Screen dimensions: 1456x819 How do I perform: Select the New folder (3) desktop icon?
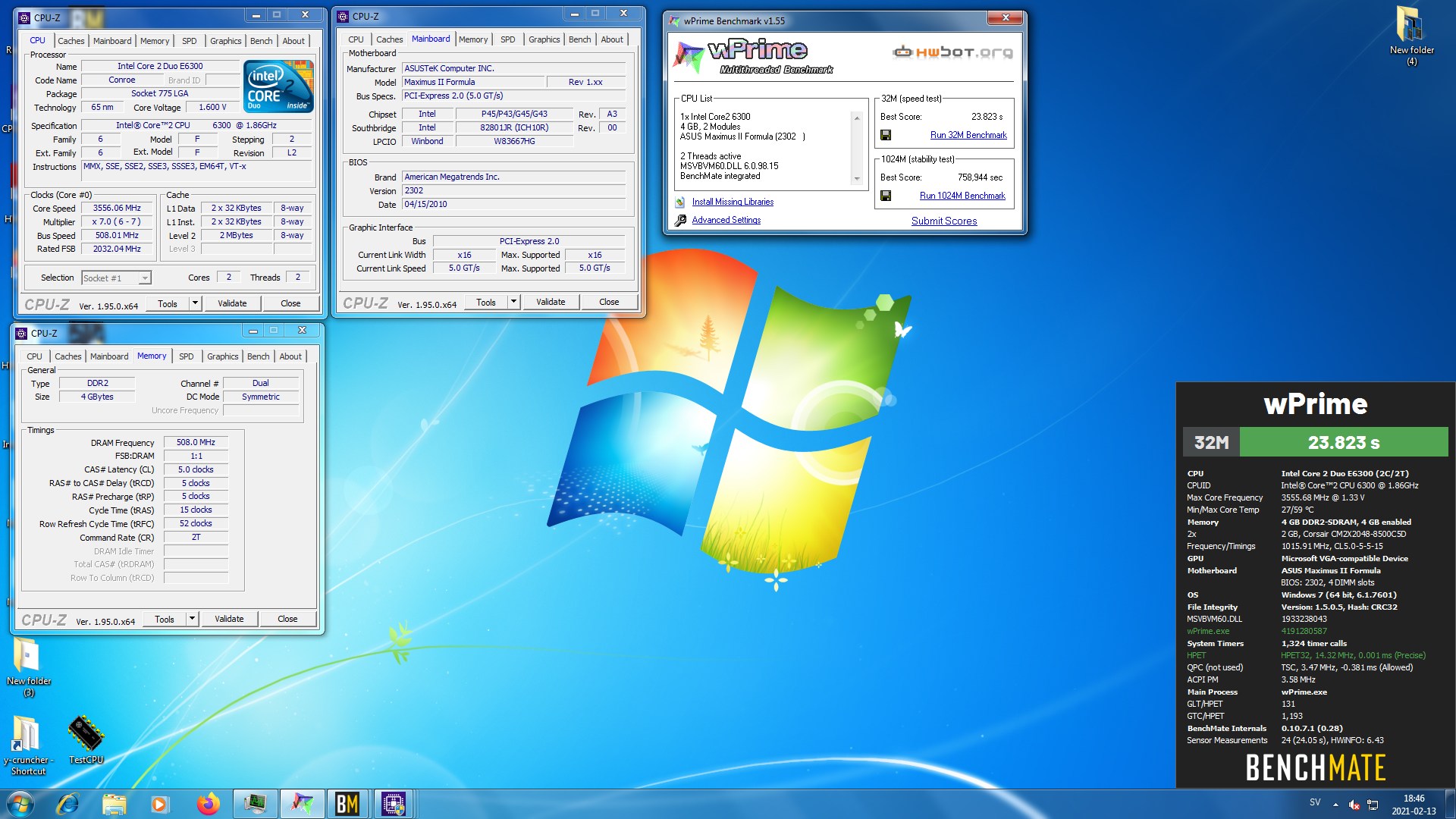[x=28, y=667]
